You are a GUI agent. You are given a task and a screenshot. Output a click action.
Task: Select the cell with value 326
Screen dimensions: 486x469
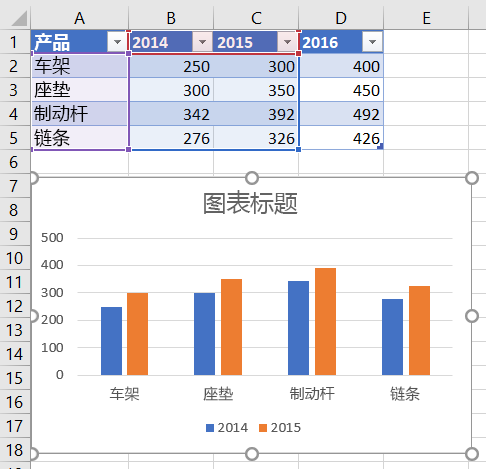coord(256,138)
